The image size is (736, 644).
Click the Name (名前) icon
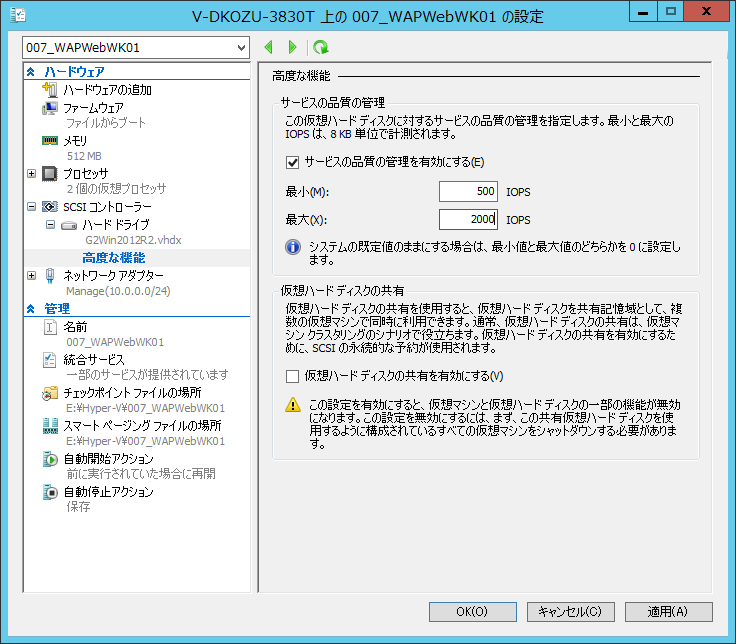click(x=50, y=327)
